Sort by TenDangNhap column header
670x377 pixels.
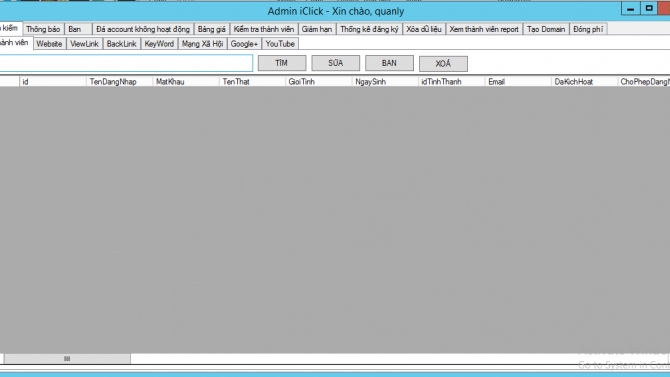[x=119, y=82]
